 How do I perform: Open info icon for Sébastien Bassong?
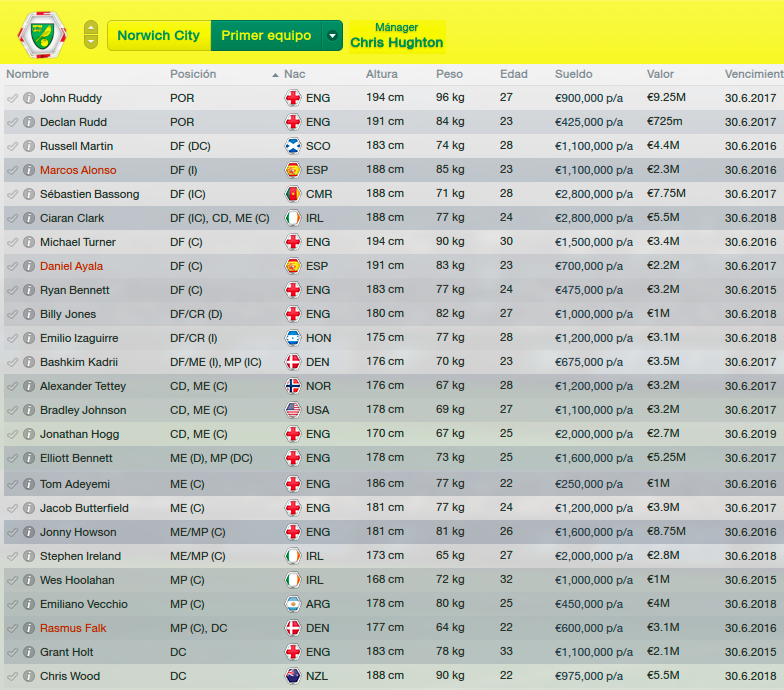29,194
